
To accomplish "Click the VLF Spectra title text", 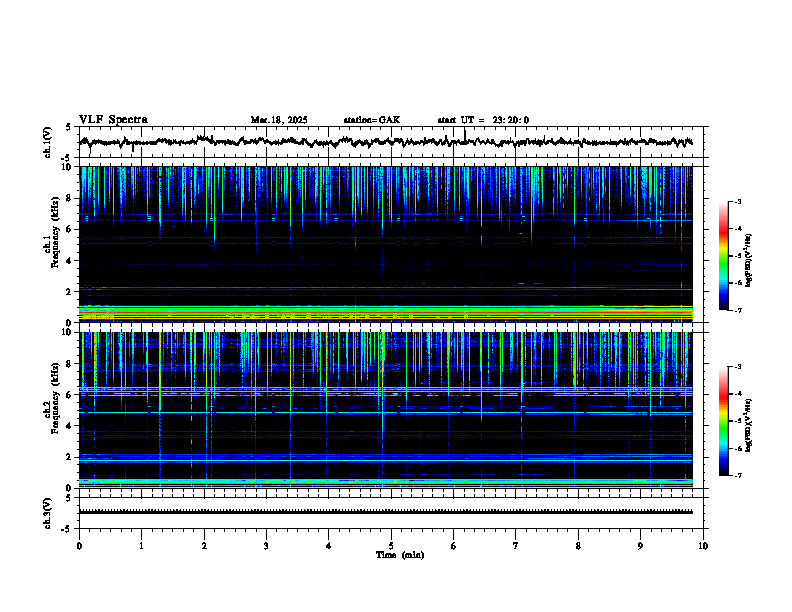I will point(113,120).
